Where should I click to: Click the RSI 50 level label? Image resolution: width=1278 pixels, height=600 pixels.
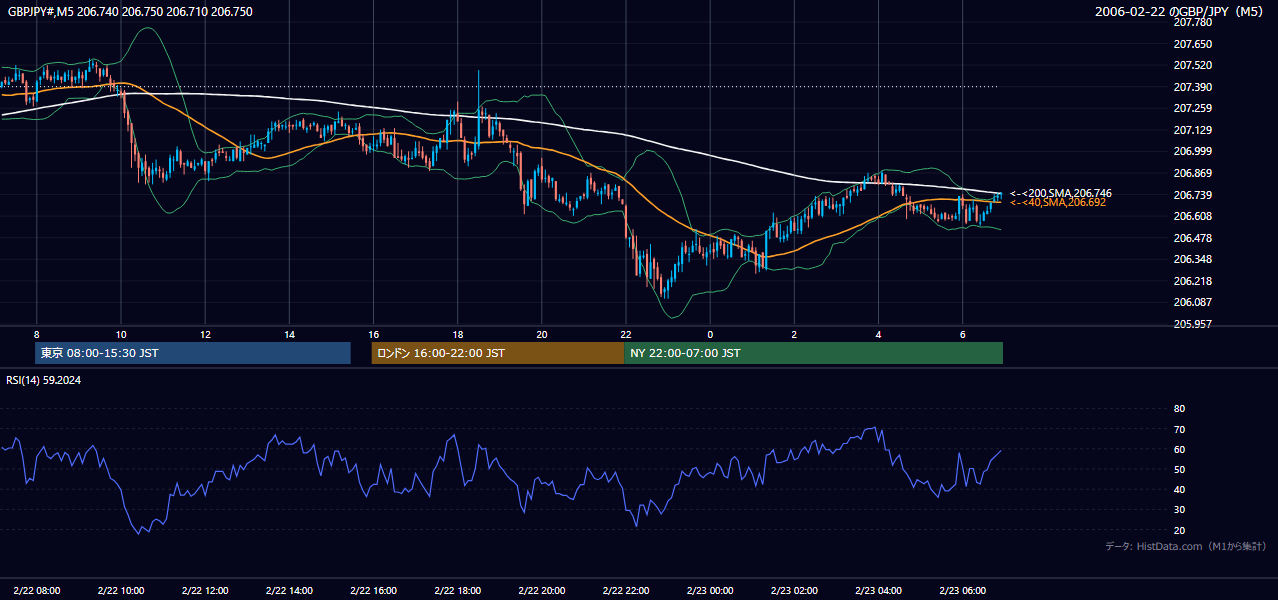pyautogui.click(x=1179, y=469)
